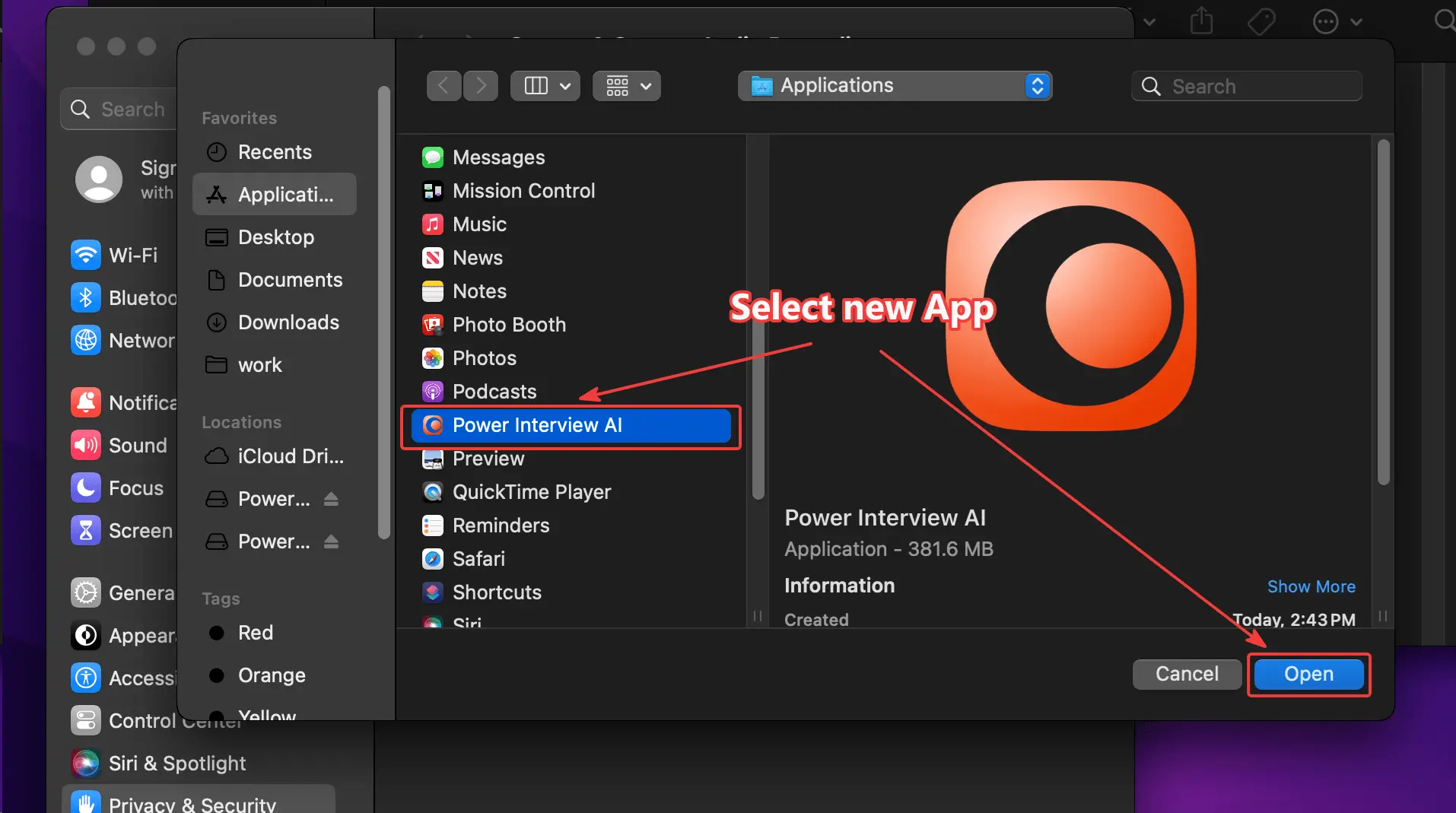Go forward with the right chevron button

(480, 86)
